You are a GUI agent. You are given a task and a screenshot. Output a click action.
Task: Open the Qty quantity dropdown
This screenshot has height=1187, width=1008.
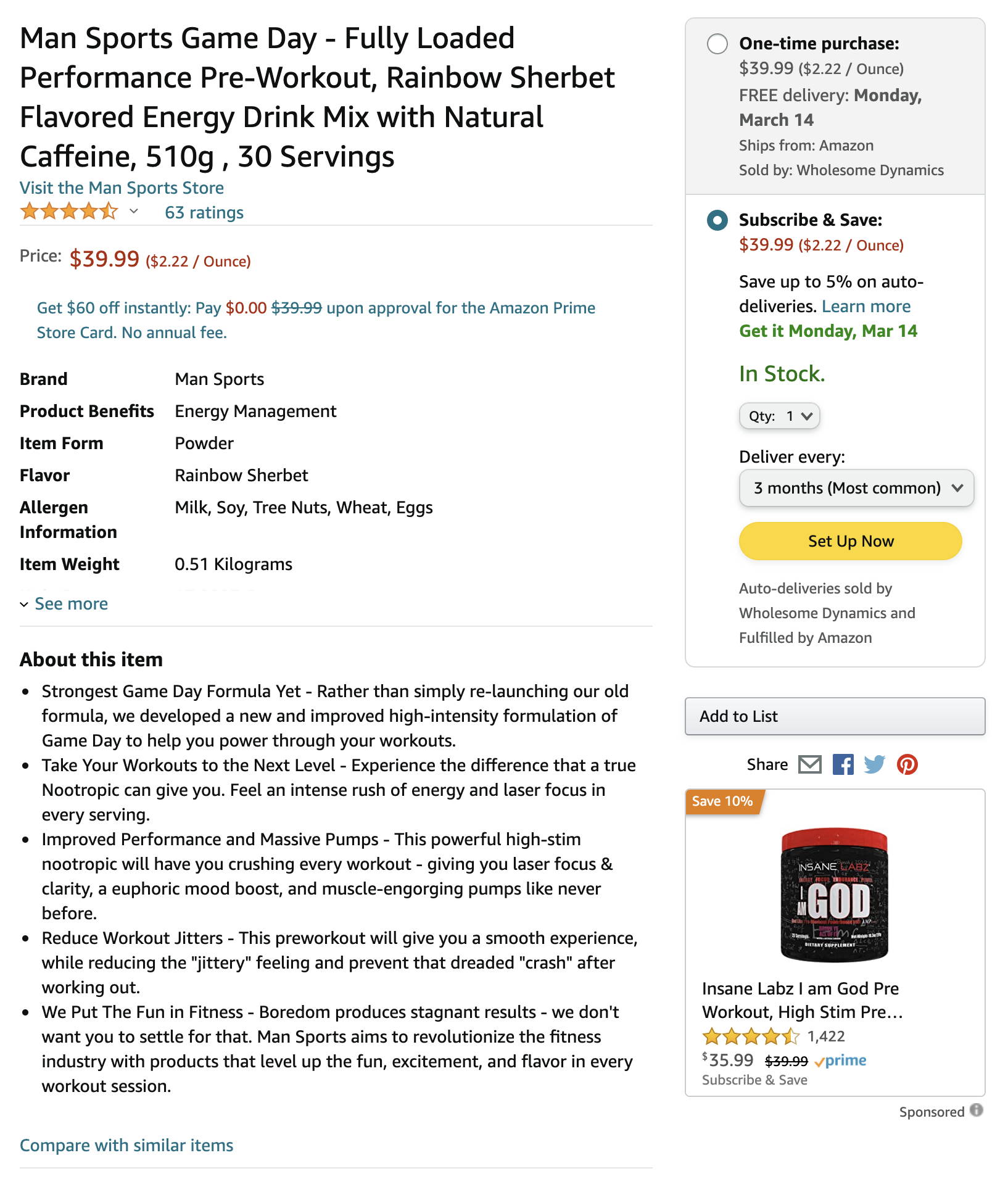[780, 416]
